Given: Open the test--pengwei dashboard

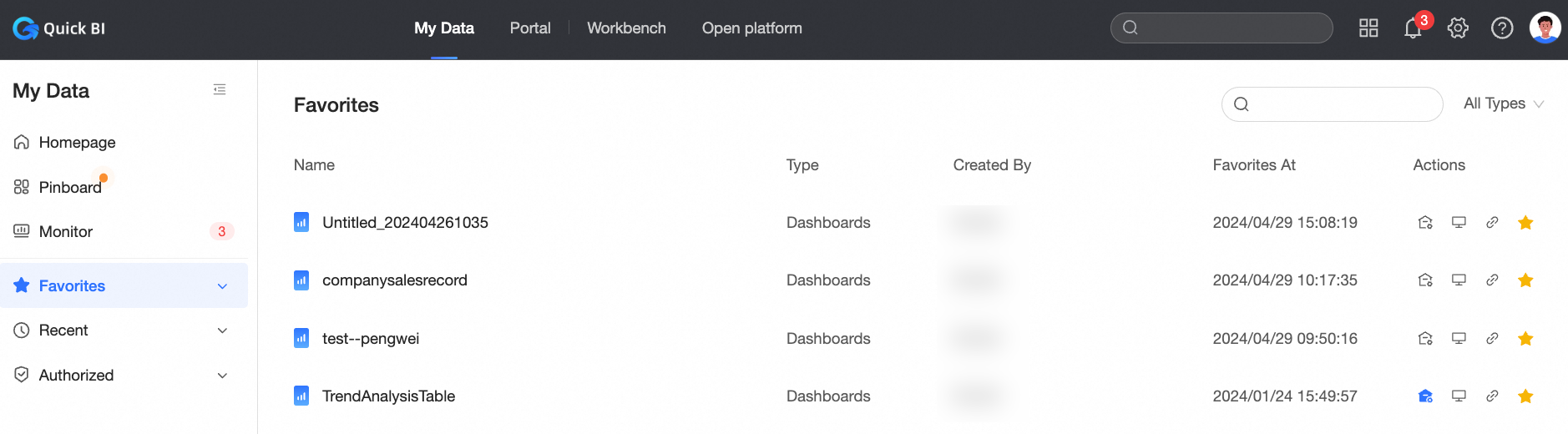Looking at the screenshot, I should [x=371, y=339].
